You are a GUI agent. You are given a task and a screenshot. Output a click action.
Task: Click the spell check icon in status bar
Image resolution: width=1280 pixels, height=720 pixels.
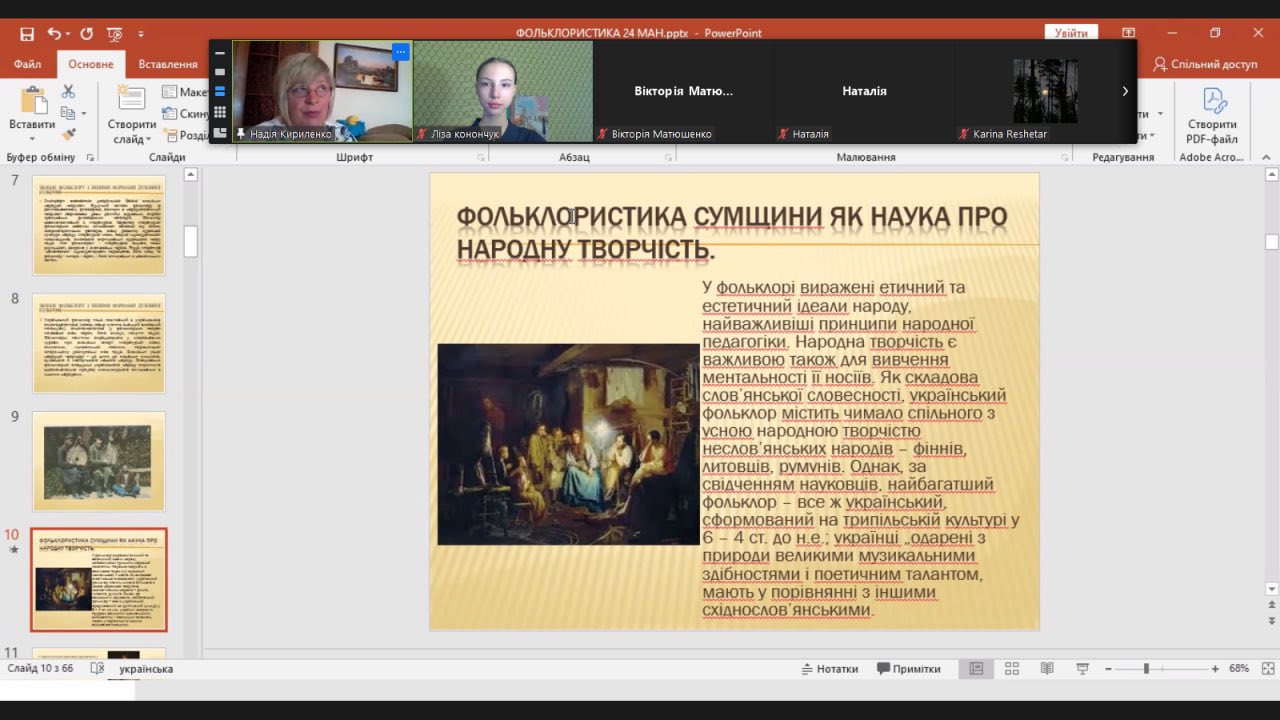coord(97,669)
